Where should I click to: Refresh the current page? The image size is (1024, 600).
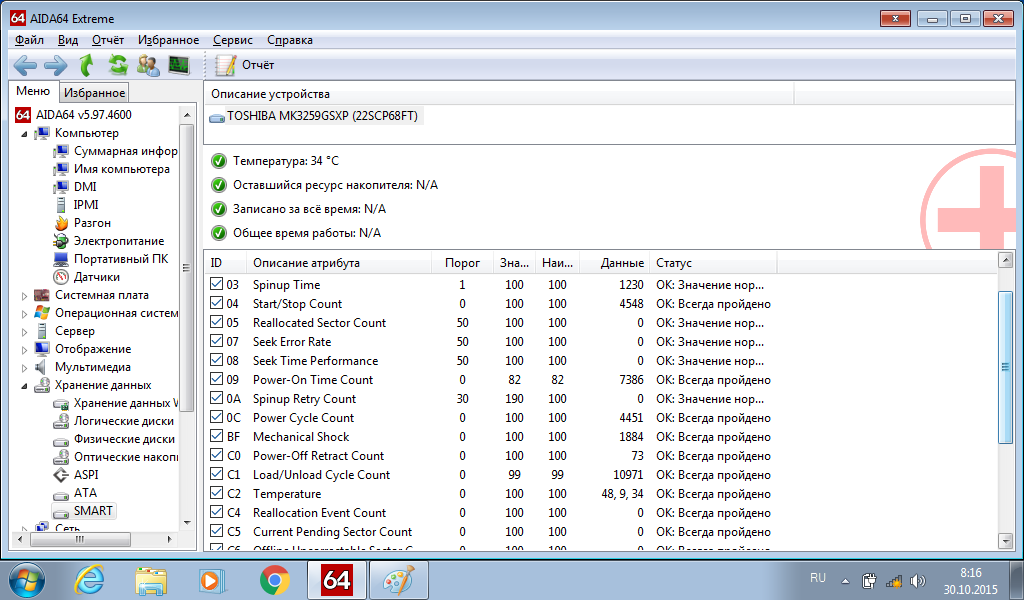coord(118,65)
